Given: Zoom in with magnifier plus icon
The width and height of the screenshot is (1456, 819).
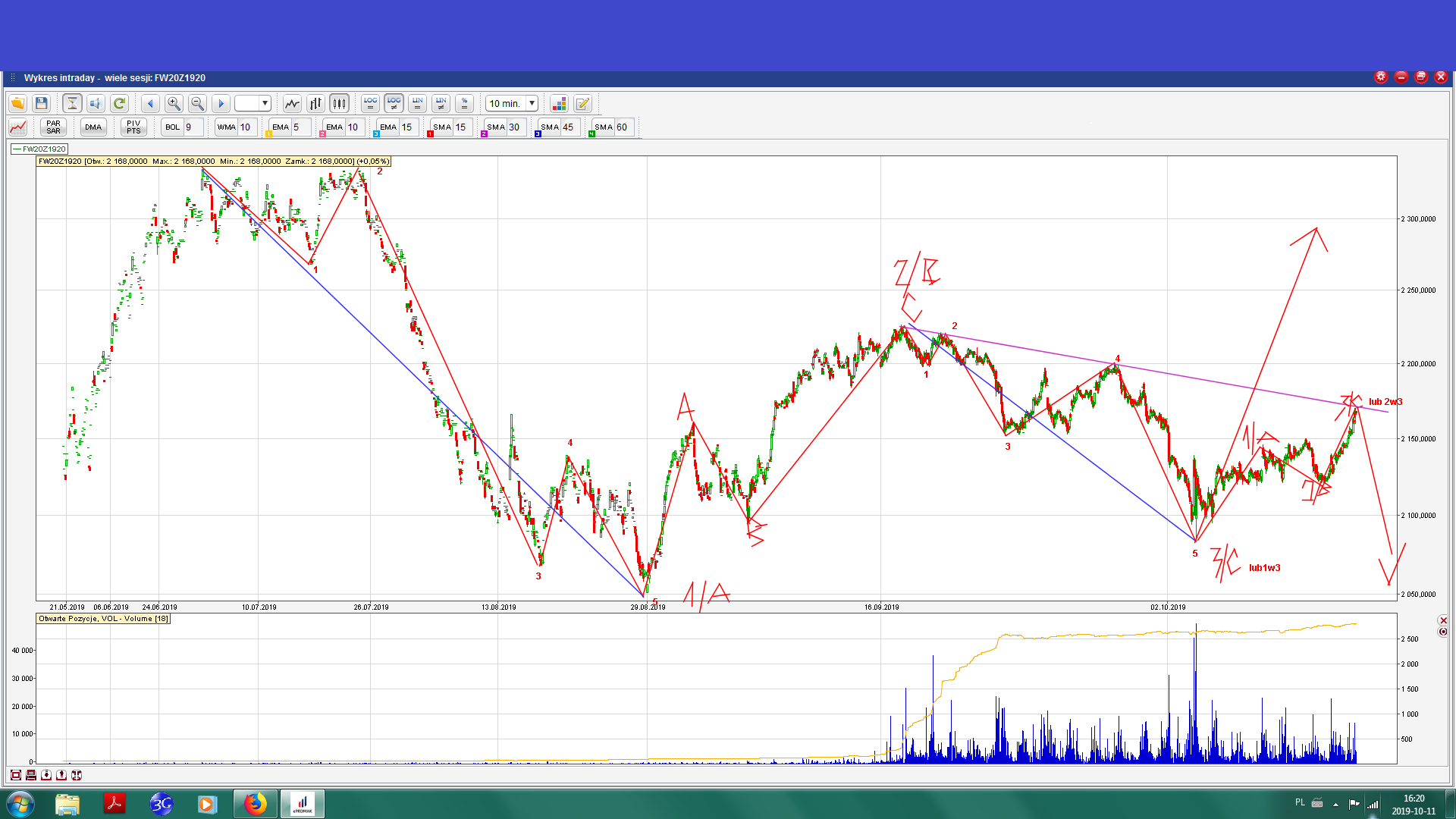Looking at the screenshot, I should point(174,103).
